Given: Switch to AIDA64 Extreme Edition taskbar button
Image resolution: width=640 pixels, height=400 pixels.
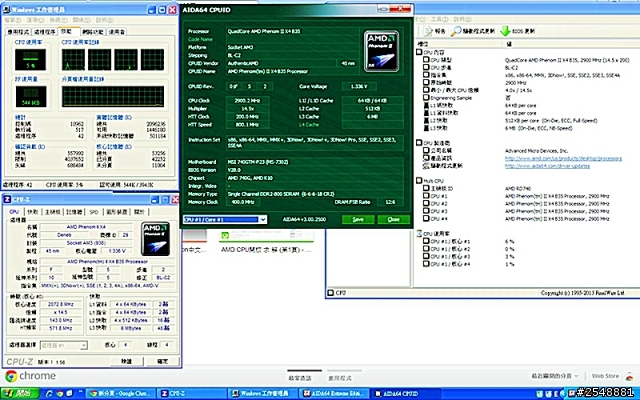Looking at the screenshot, I should [335, 393].
